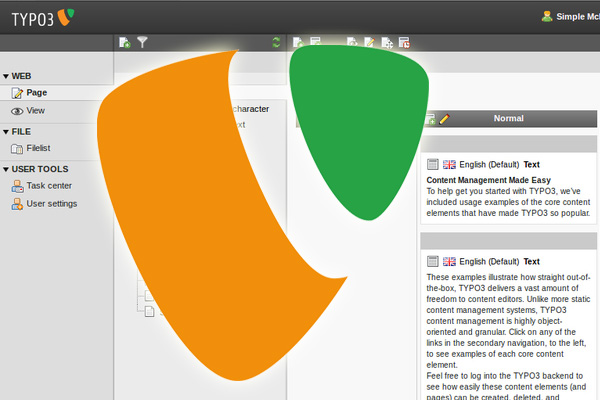The image size is (600, 400).
Task: Add new content element in Normal column
Action: click(x=430, y=119)
